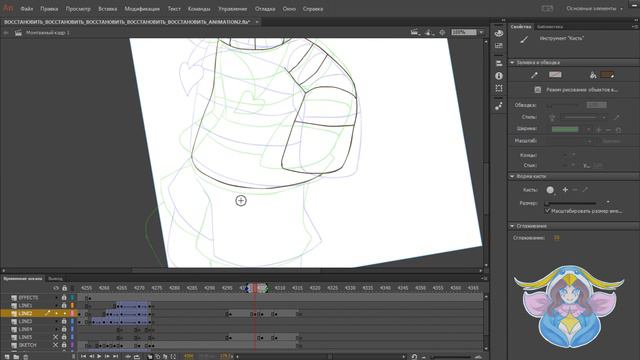Click the fill color swatch
The image size is (640, 360).
coord(607,75)
